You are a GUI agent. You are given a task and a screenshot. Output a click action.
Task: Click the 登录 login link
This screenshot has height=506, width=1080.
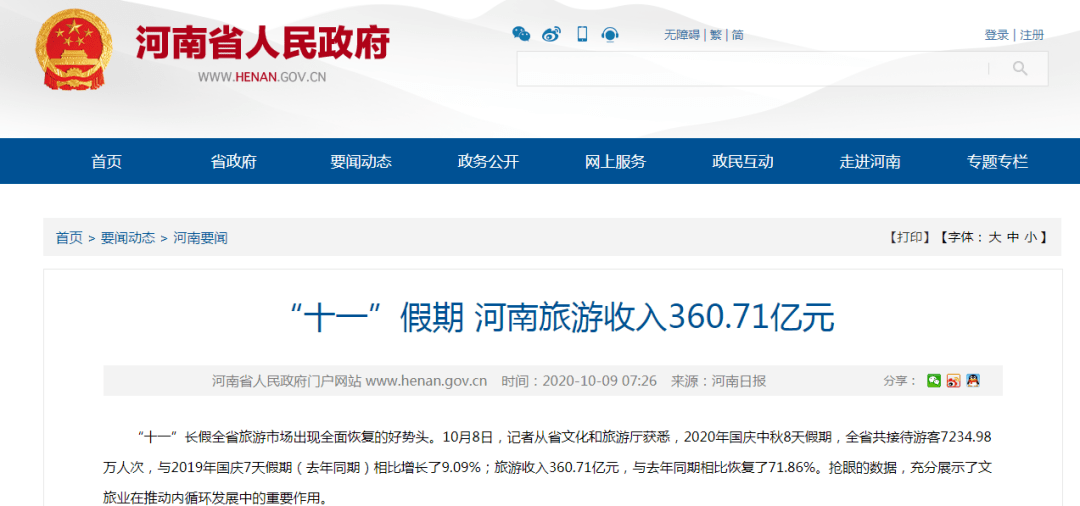point(997,35)
